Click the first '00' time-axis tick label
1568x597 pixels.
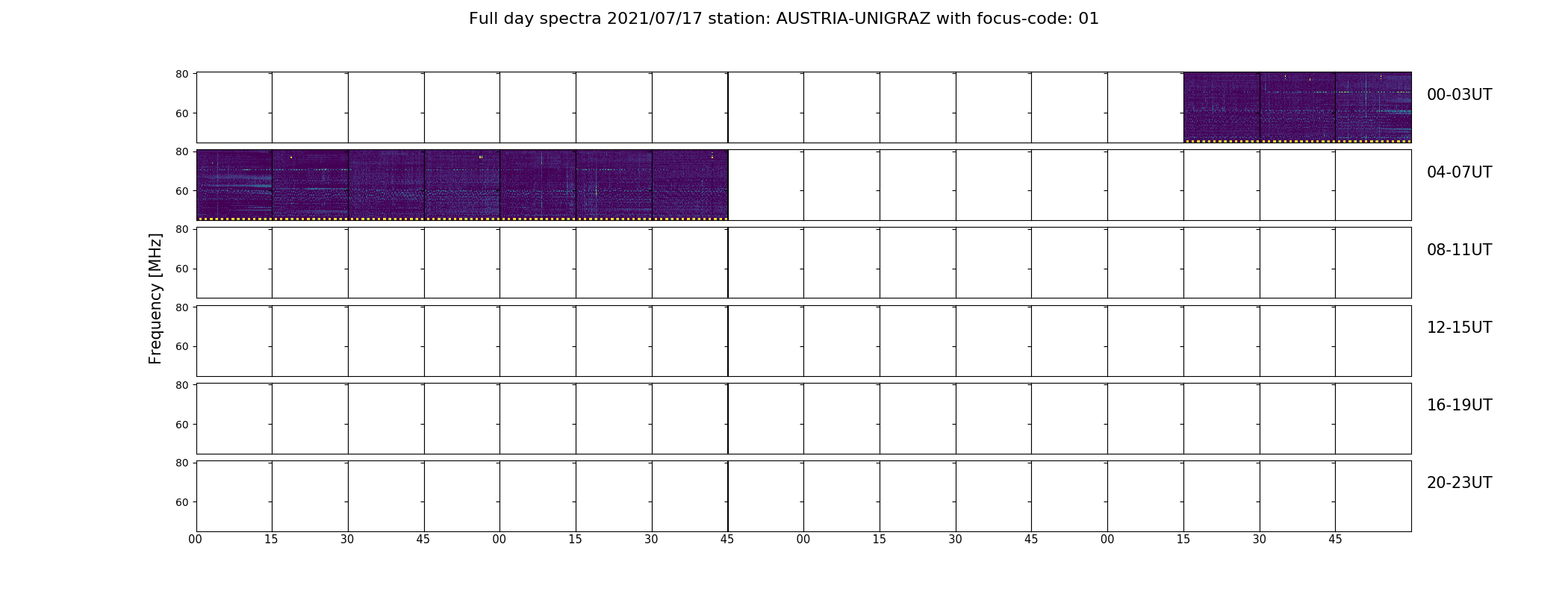click(x=196, y=540)
